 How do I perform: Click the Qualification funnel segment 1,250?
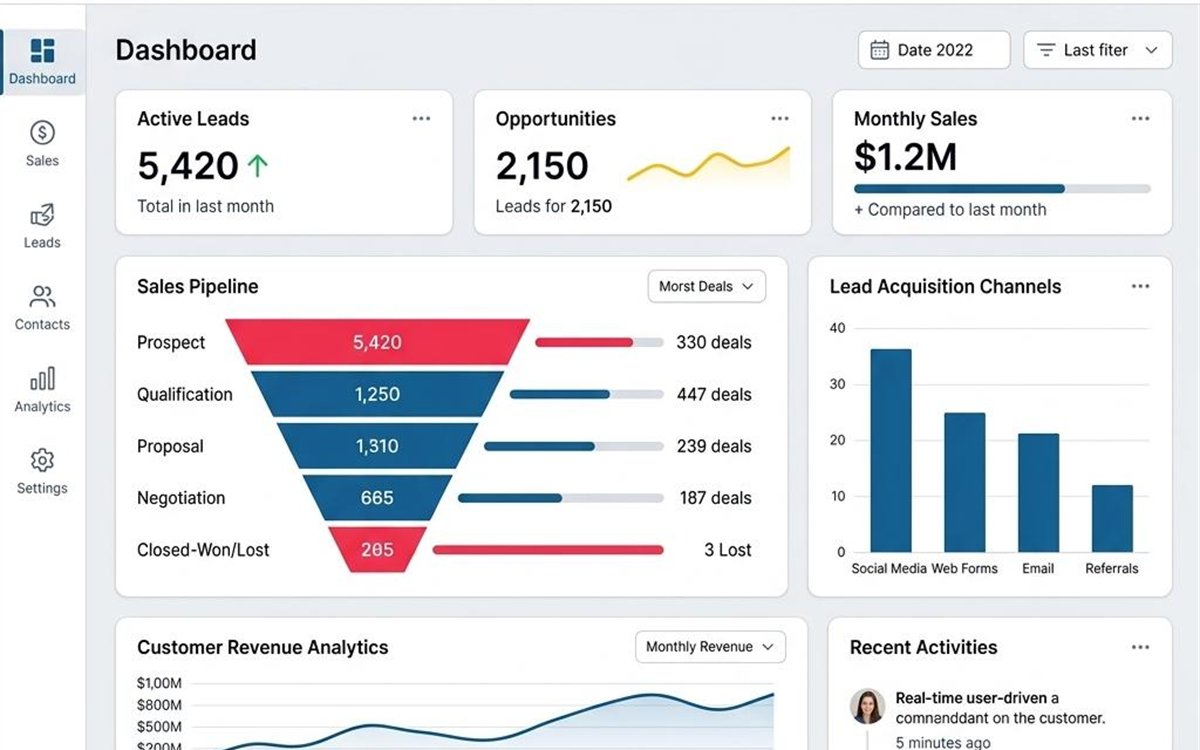[377, 394]
